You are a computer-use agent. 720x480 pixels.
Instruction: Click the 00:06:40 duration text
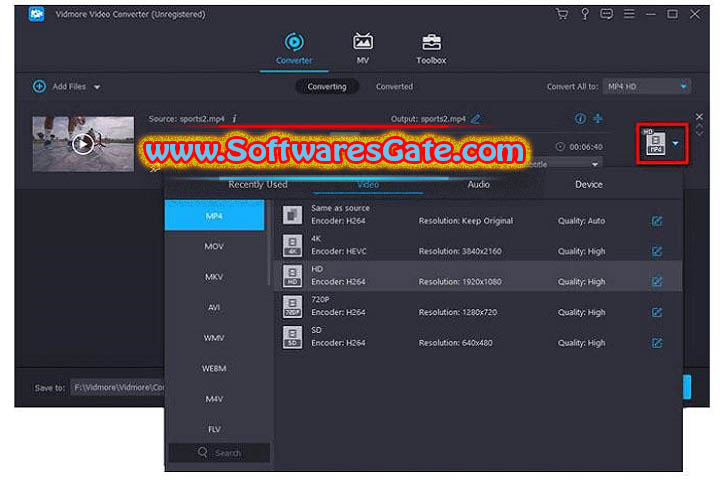586,147
